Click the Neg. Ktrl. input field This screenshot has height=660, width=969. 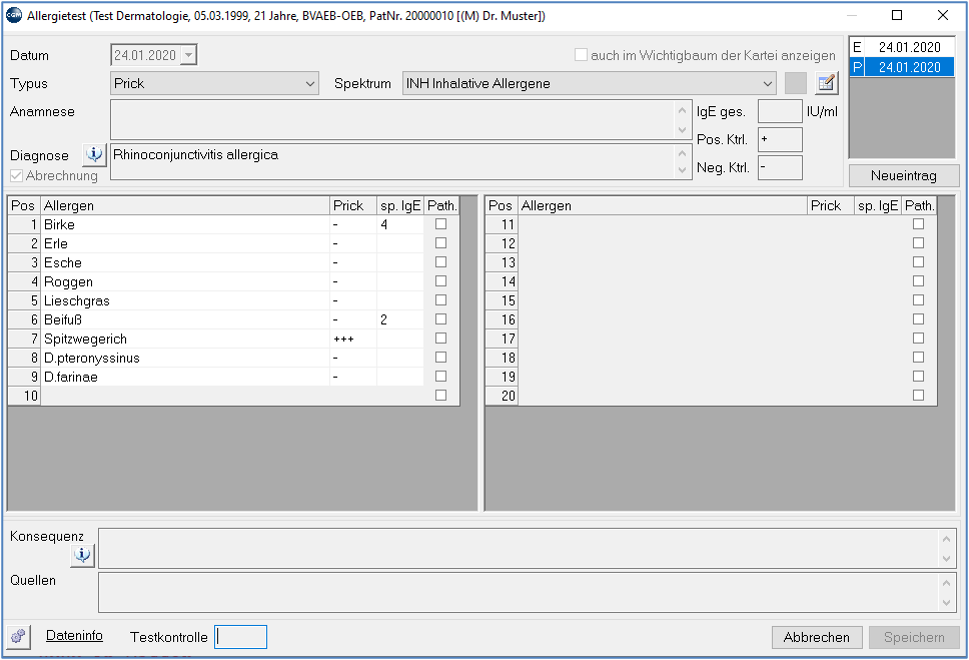pyautogui.click(x=780, y=167)
